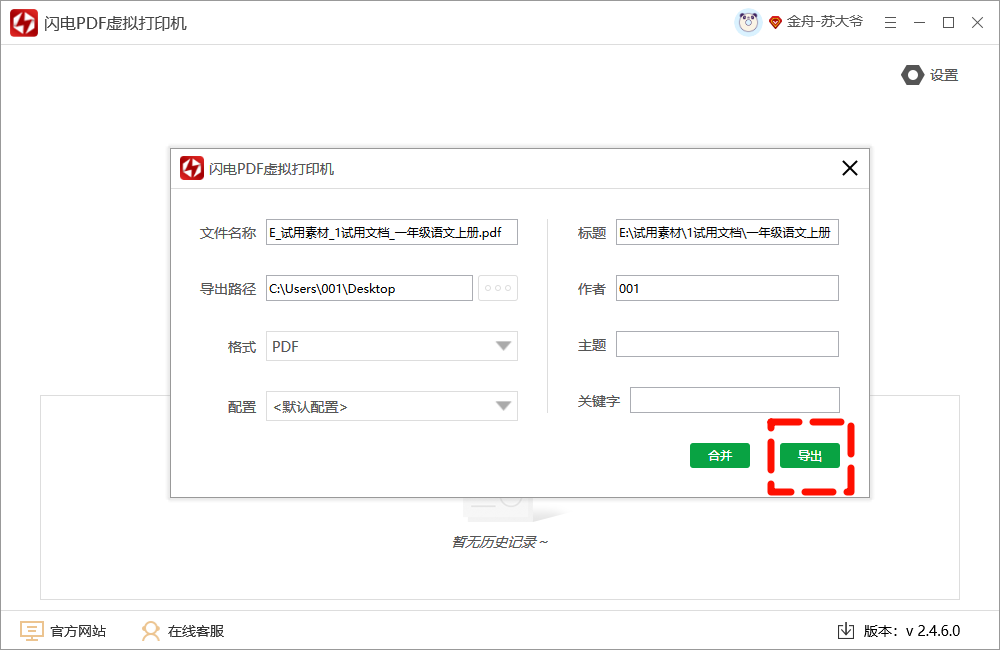Edit the 作者 author field showing 001
The height and width of the screenshot is (650, 1000).
(x=727, y=288)
